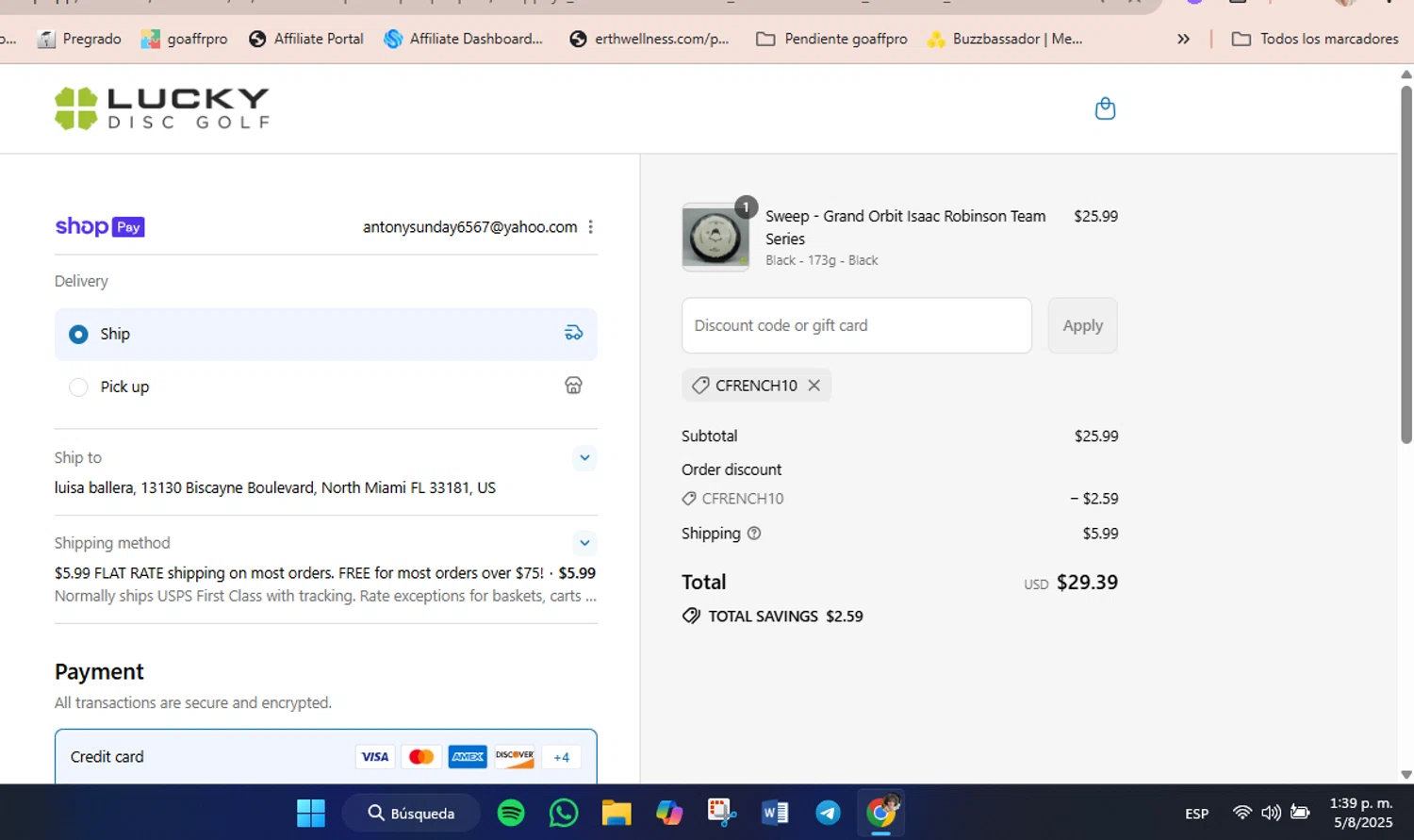Open Snipping Tool from the taskbar
This screenshot has width=1414, height=840.
coord(722,813)
